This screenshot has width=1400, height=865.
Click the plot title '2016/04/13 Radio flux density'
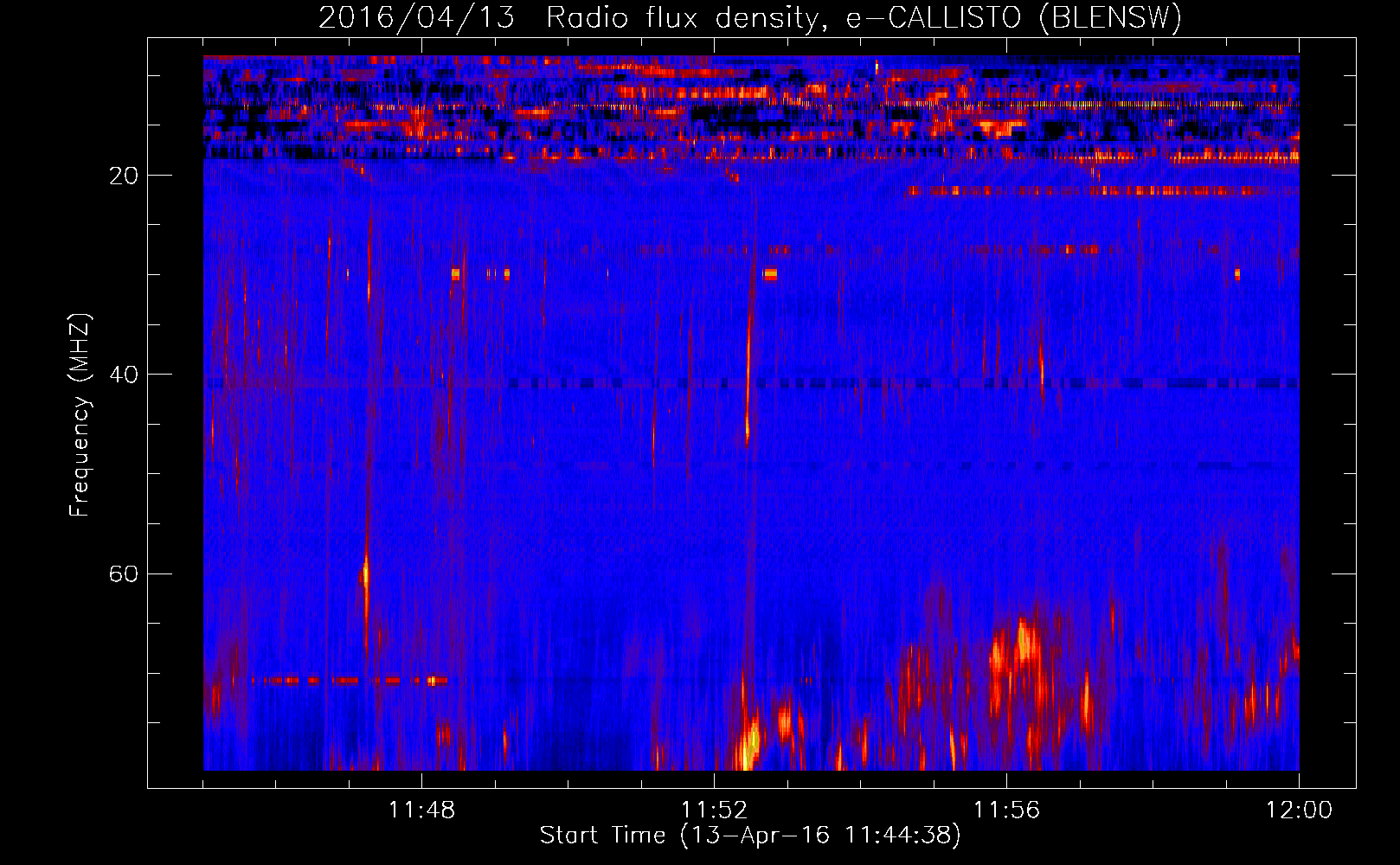click(x=750, y=18)
